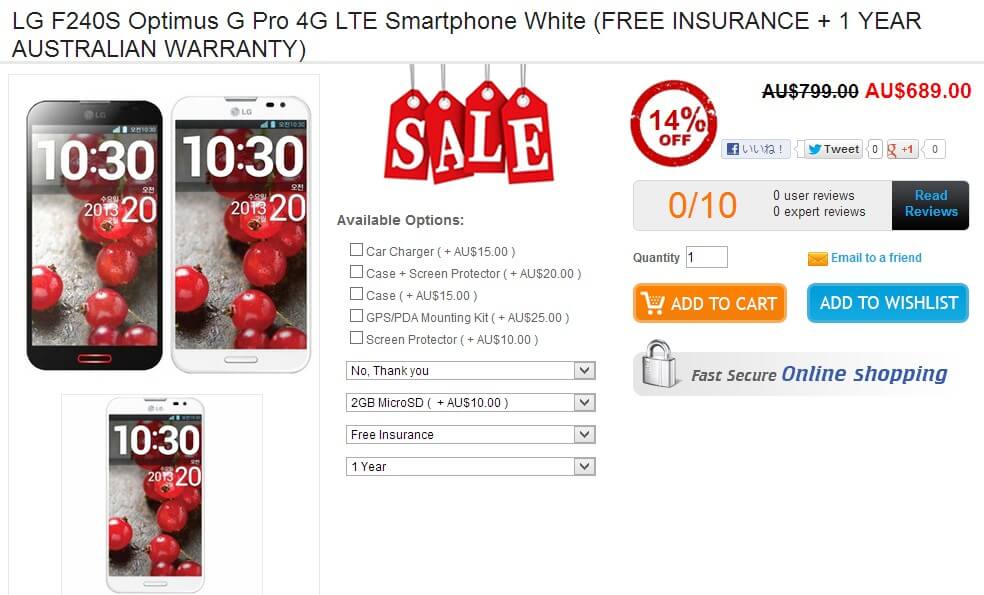Open the 'No, Thank you' dropdown
This screenshot has height=595, width=984.
tap(471, 370)
